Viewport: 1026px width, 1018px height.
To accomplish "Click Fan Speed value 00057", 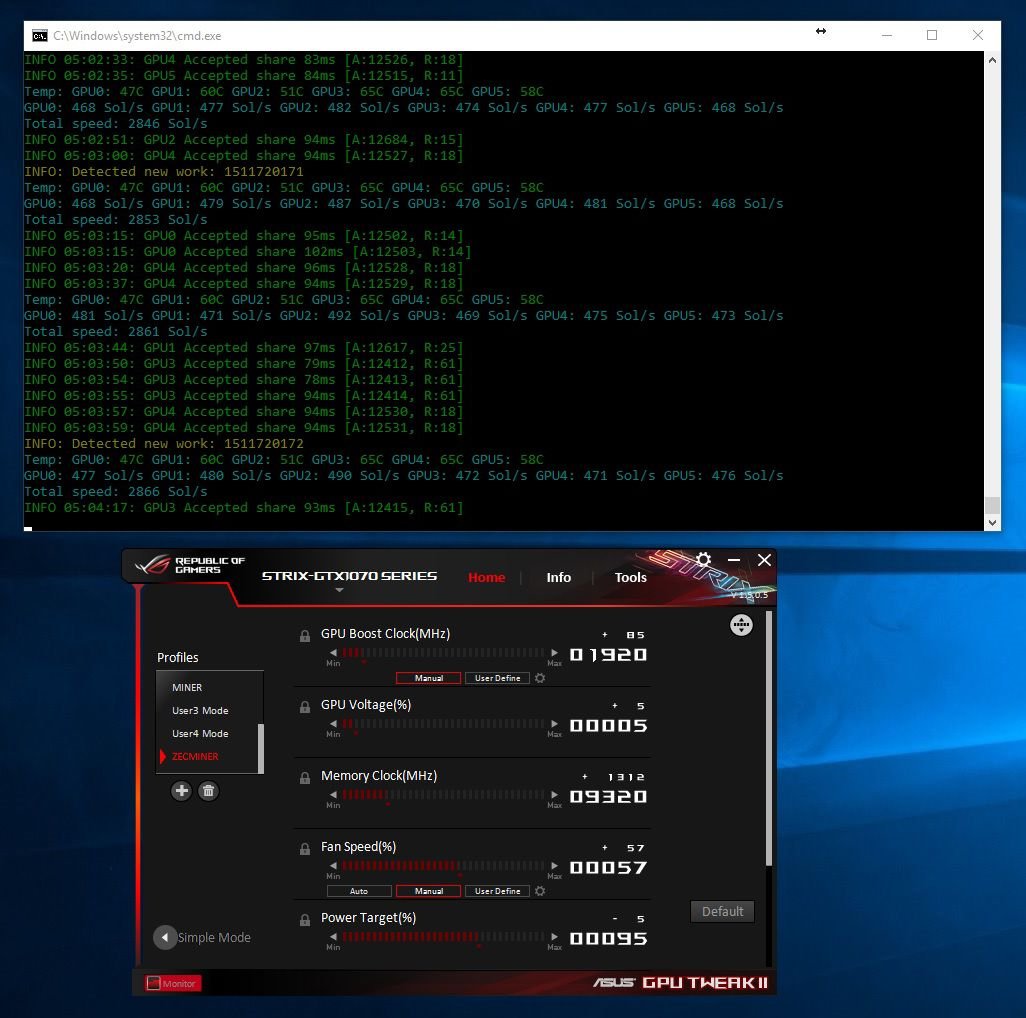I will [x=609, y=868].
